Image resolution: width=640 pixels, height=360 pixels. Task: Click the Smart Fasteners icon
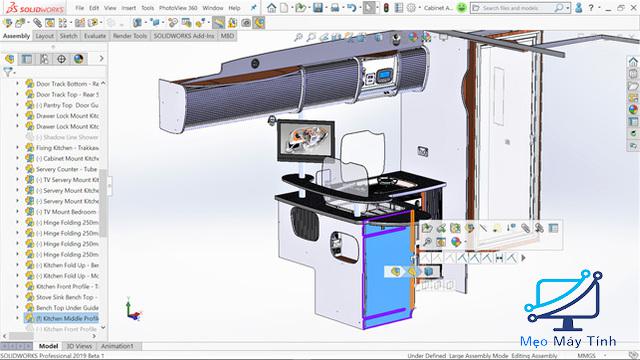pos(80,23)
